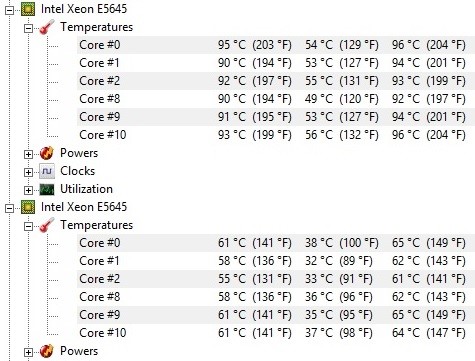Expand the Utilization section
The width and height of the screenshot is (475, 361).
point(29,190)
